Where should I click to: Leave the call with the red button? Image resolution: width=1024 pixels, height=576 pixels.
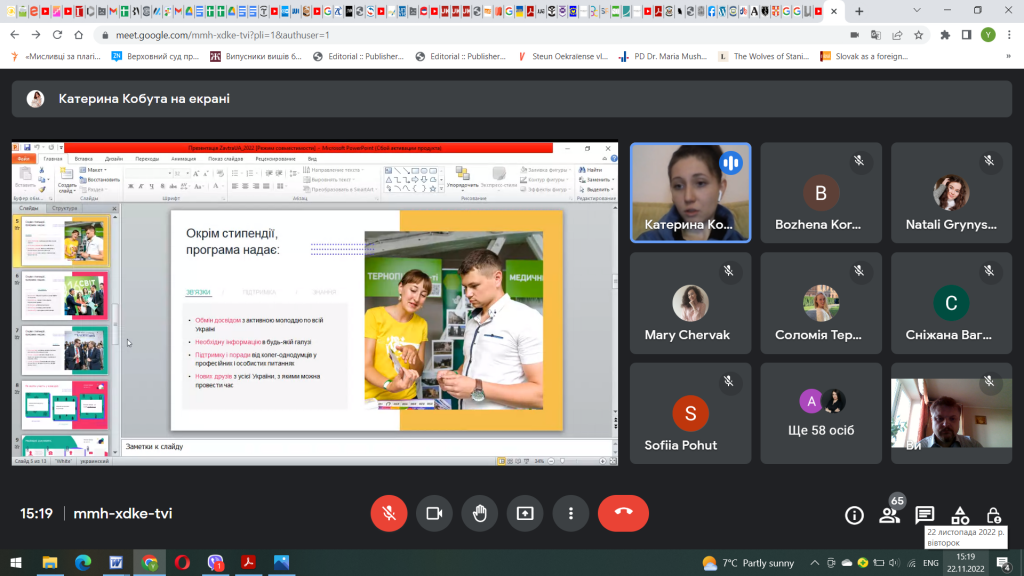(623, 513)
